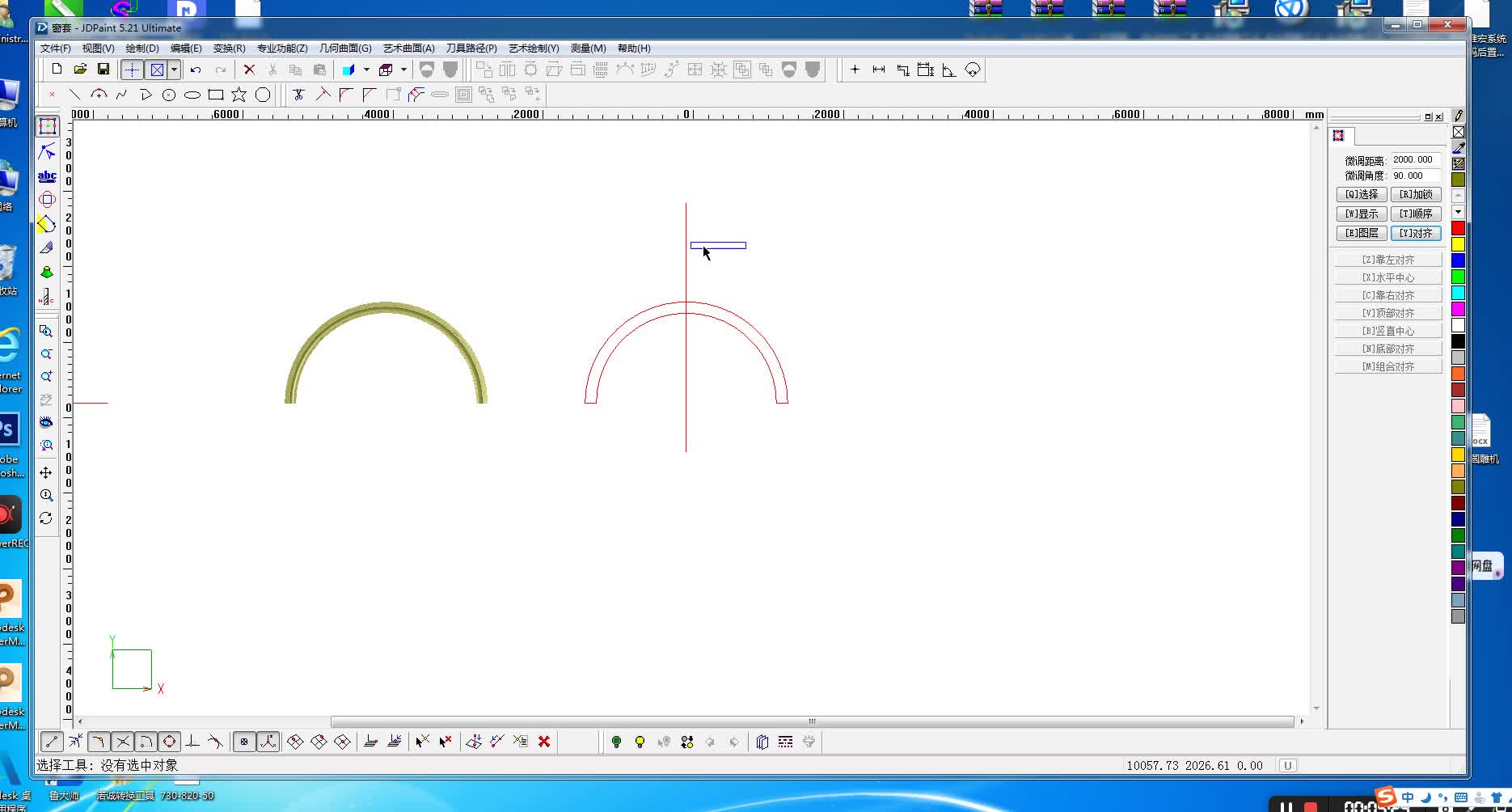Open dropdown arrow beside boxed-X view button
This screenshot has height=812, width=1512.
pyautogui.click(x=174, y=70)
